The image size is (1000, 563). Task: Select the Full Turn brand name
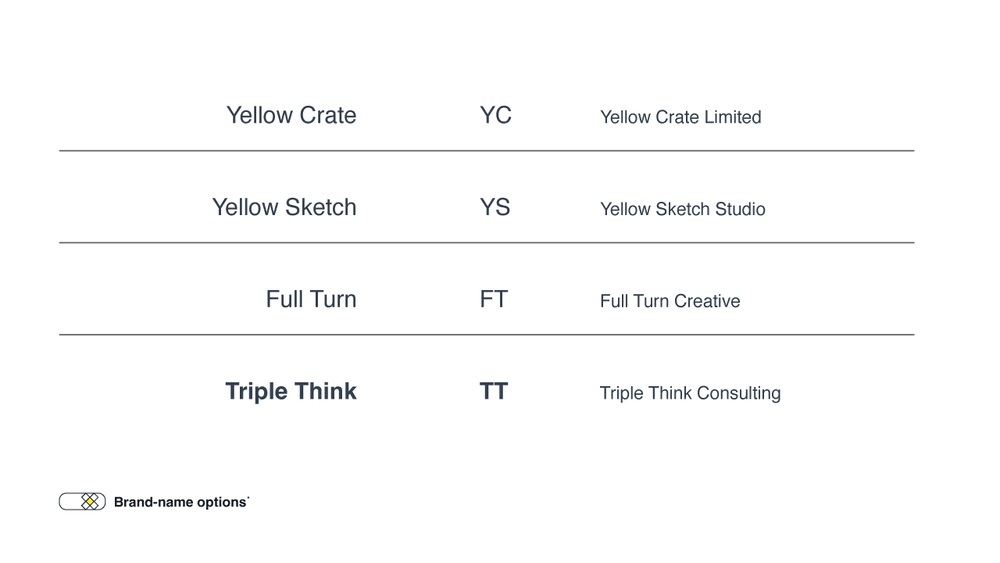[311, 299]
